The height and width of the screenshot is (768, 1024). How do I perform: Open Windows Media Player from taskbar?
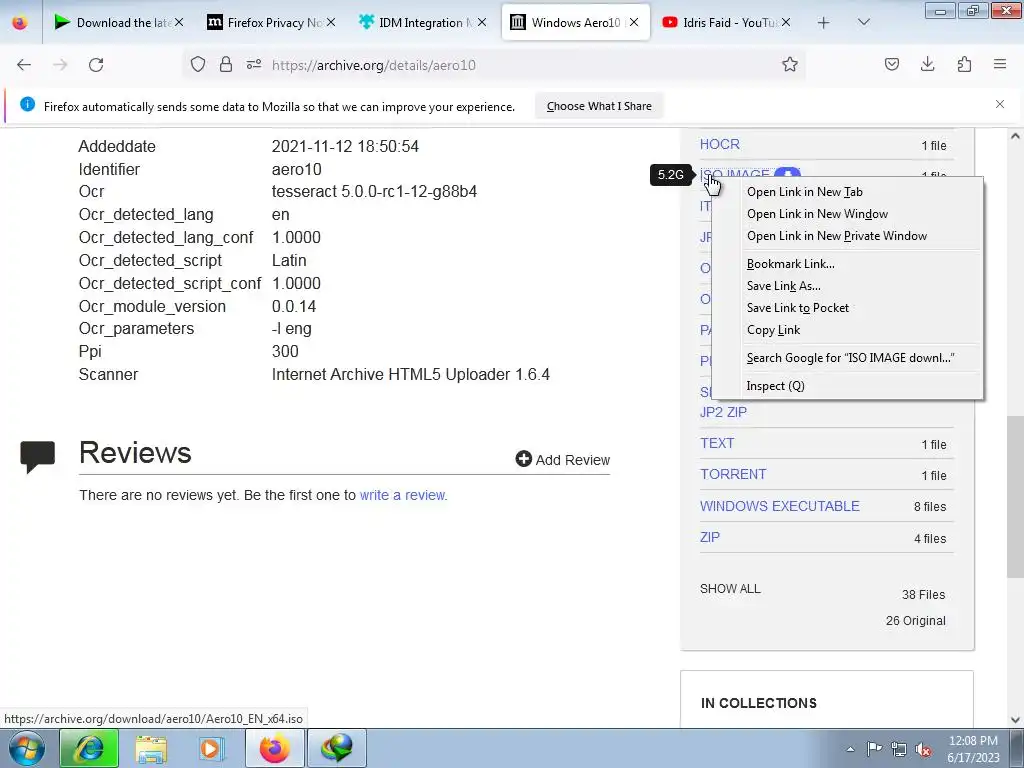point(211,748)
